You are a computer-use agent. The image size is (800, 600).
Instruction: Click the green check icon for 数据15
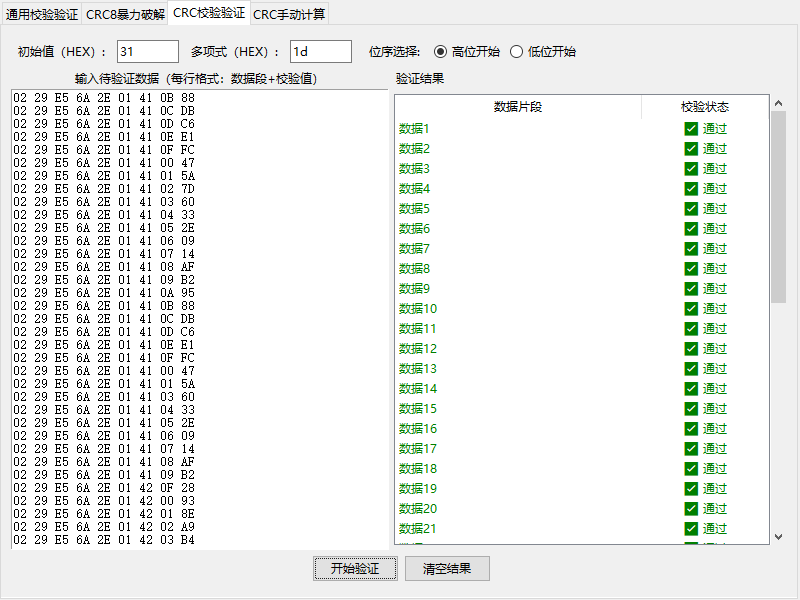(691, 409)
